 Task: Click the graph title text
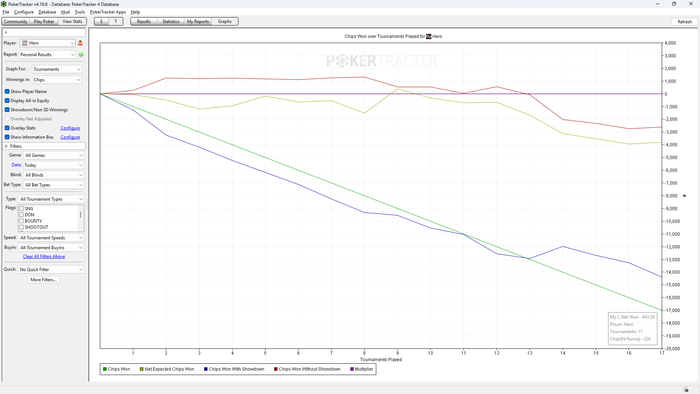[x=393, y=36]
